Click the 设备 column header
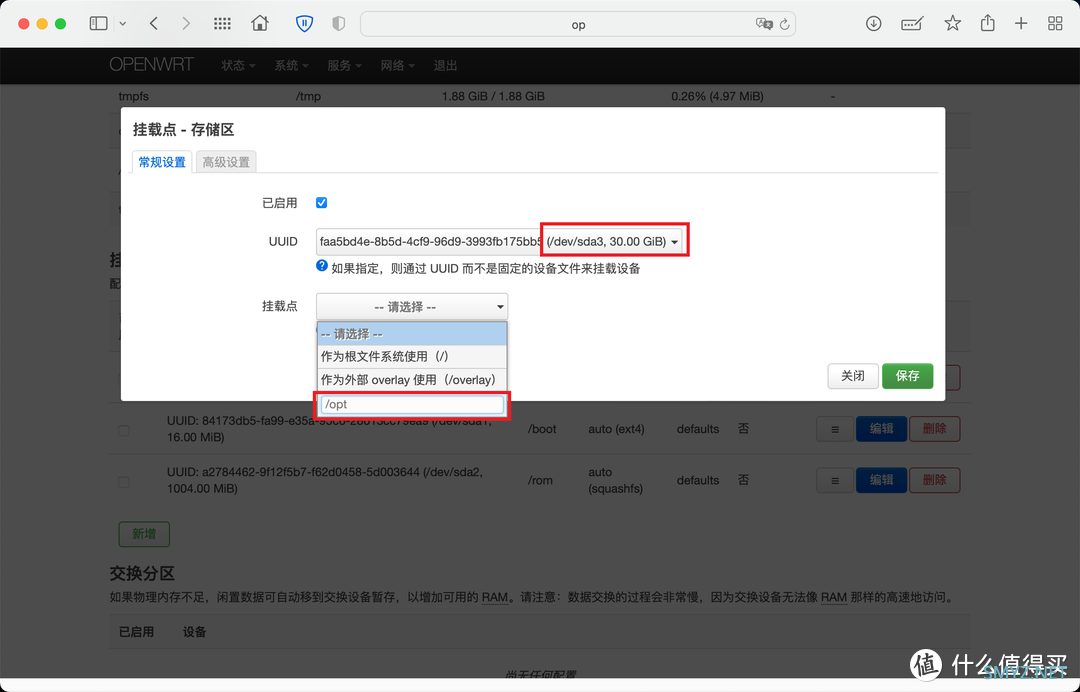The width and height of the screenshot is (1080, 692). tap(194, 631)
